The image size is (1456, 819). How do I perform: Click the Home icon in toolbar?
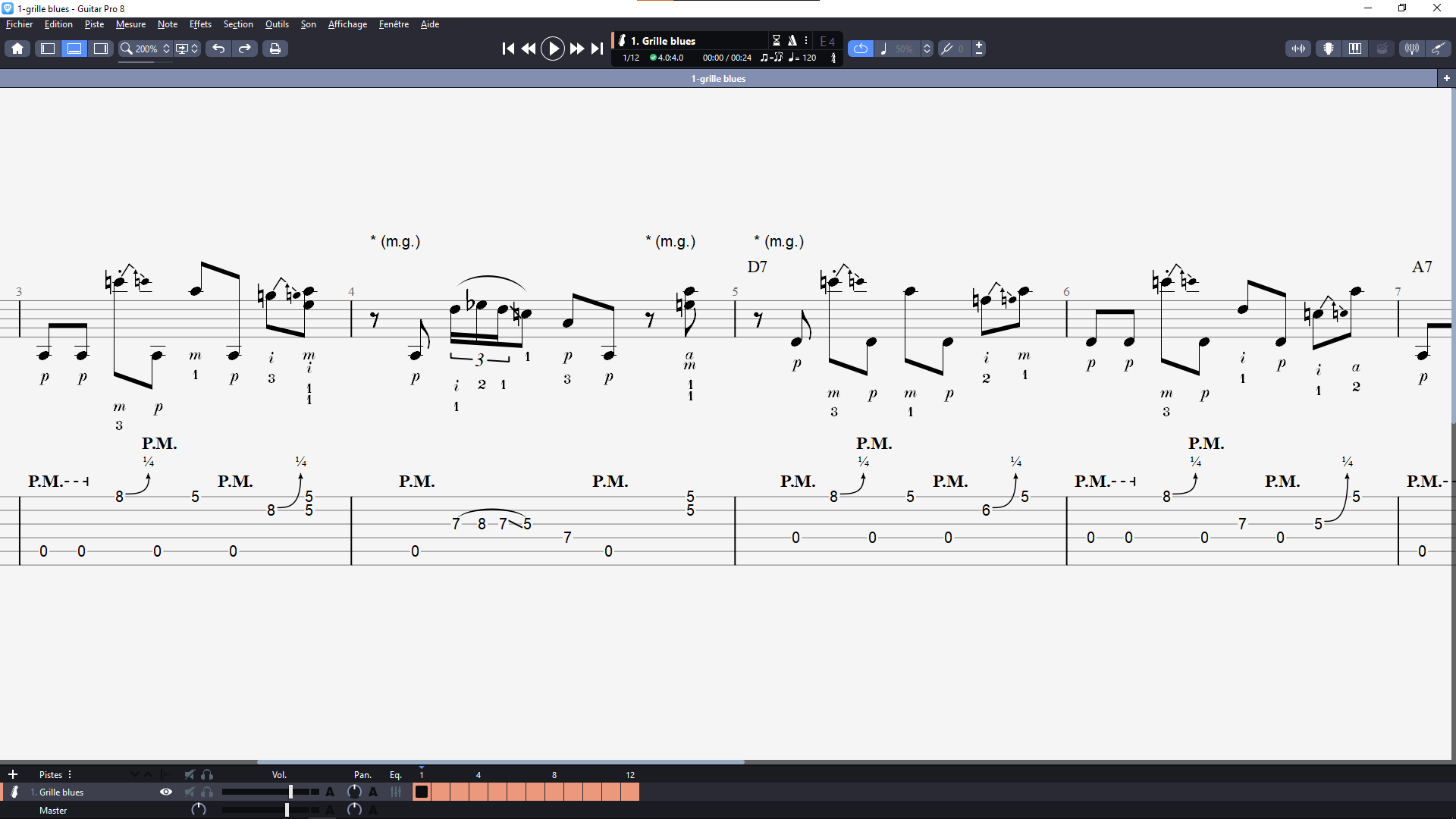[17, 49]
